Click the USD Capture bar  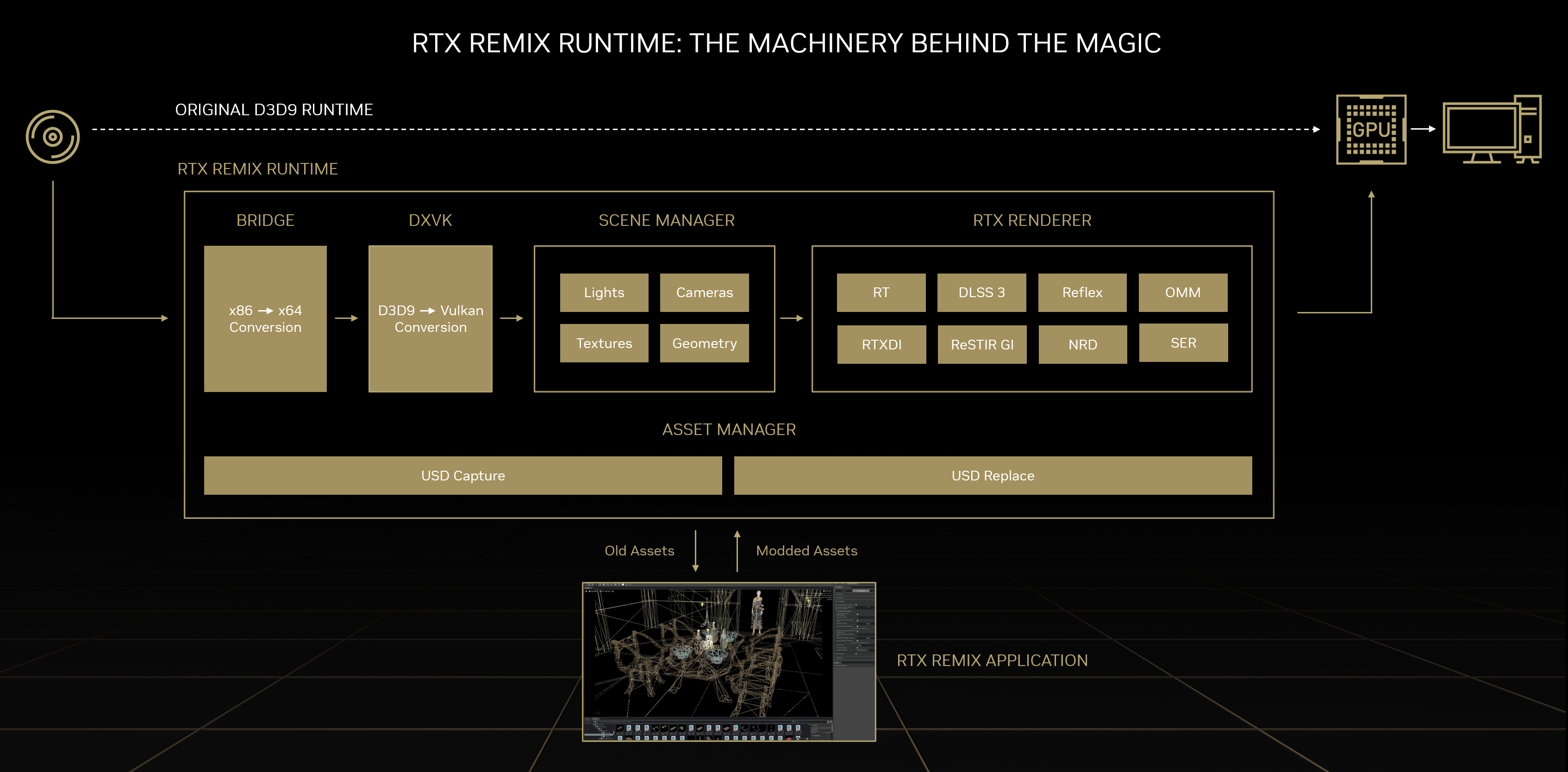462,476
